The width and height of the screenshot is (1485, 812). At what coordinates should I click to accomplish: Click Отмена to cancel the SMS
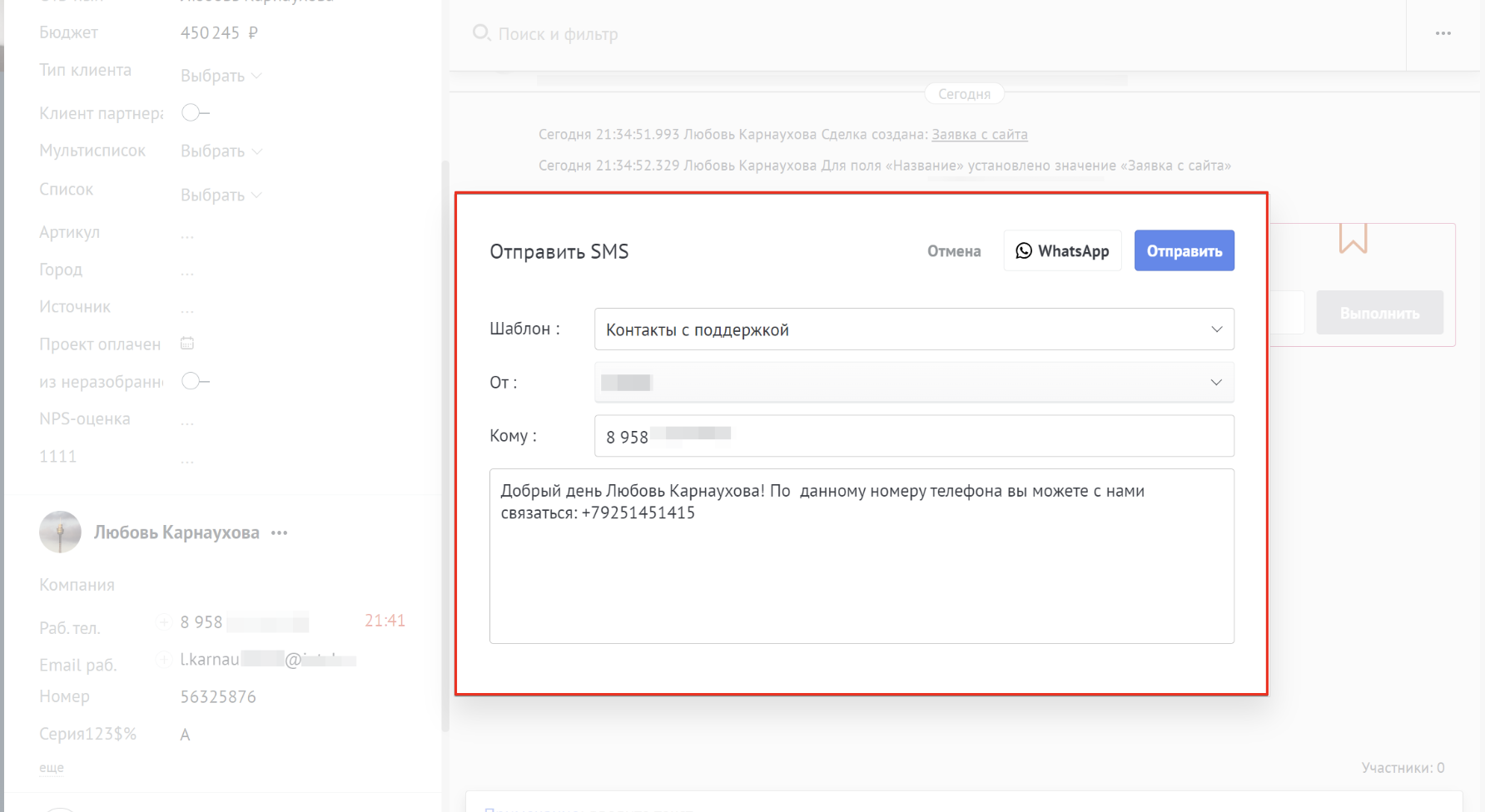(954, 251)
